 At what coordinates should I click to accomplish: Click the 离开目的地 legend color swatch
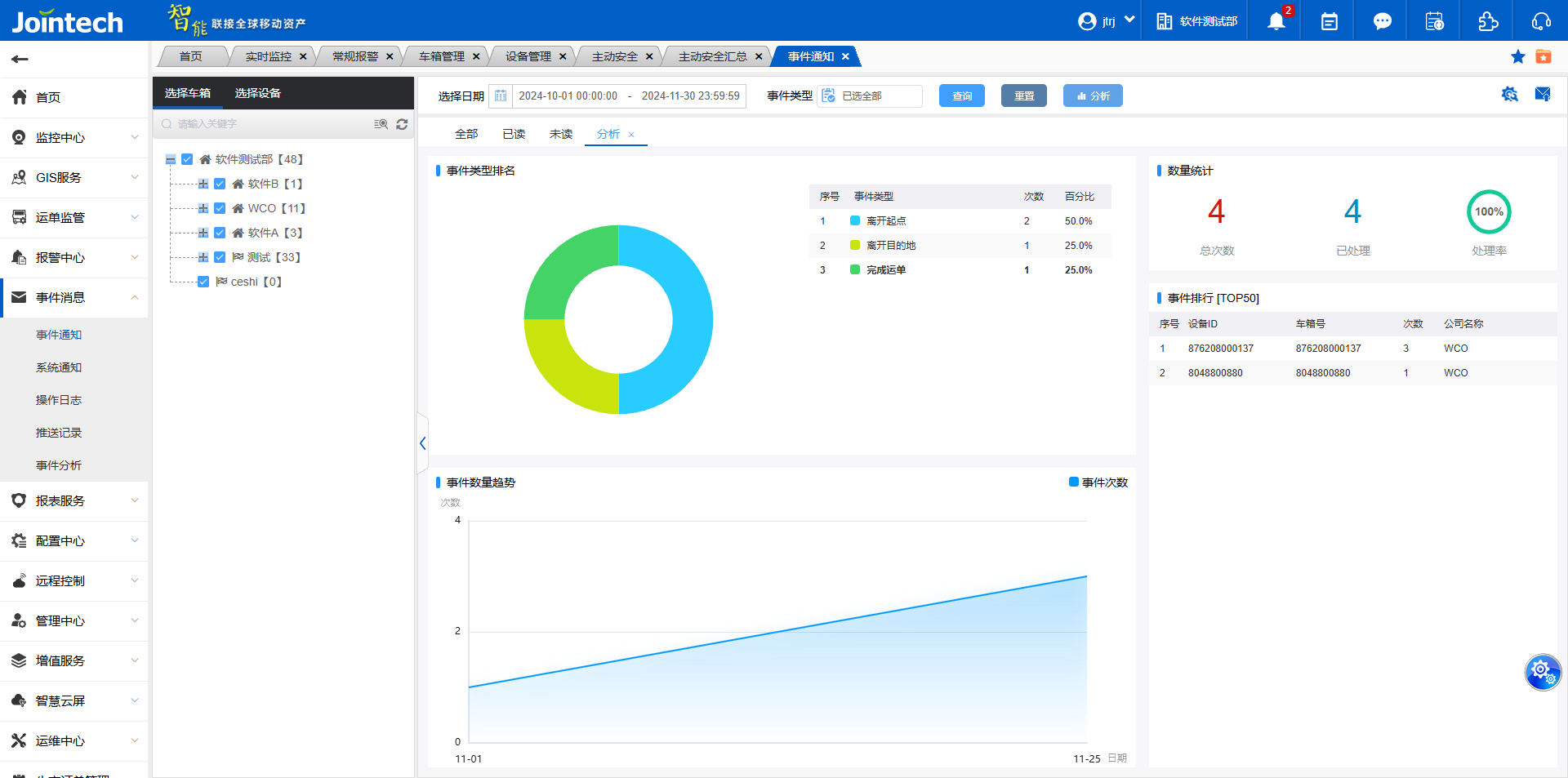(x=854, y=246)
